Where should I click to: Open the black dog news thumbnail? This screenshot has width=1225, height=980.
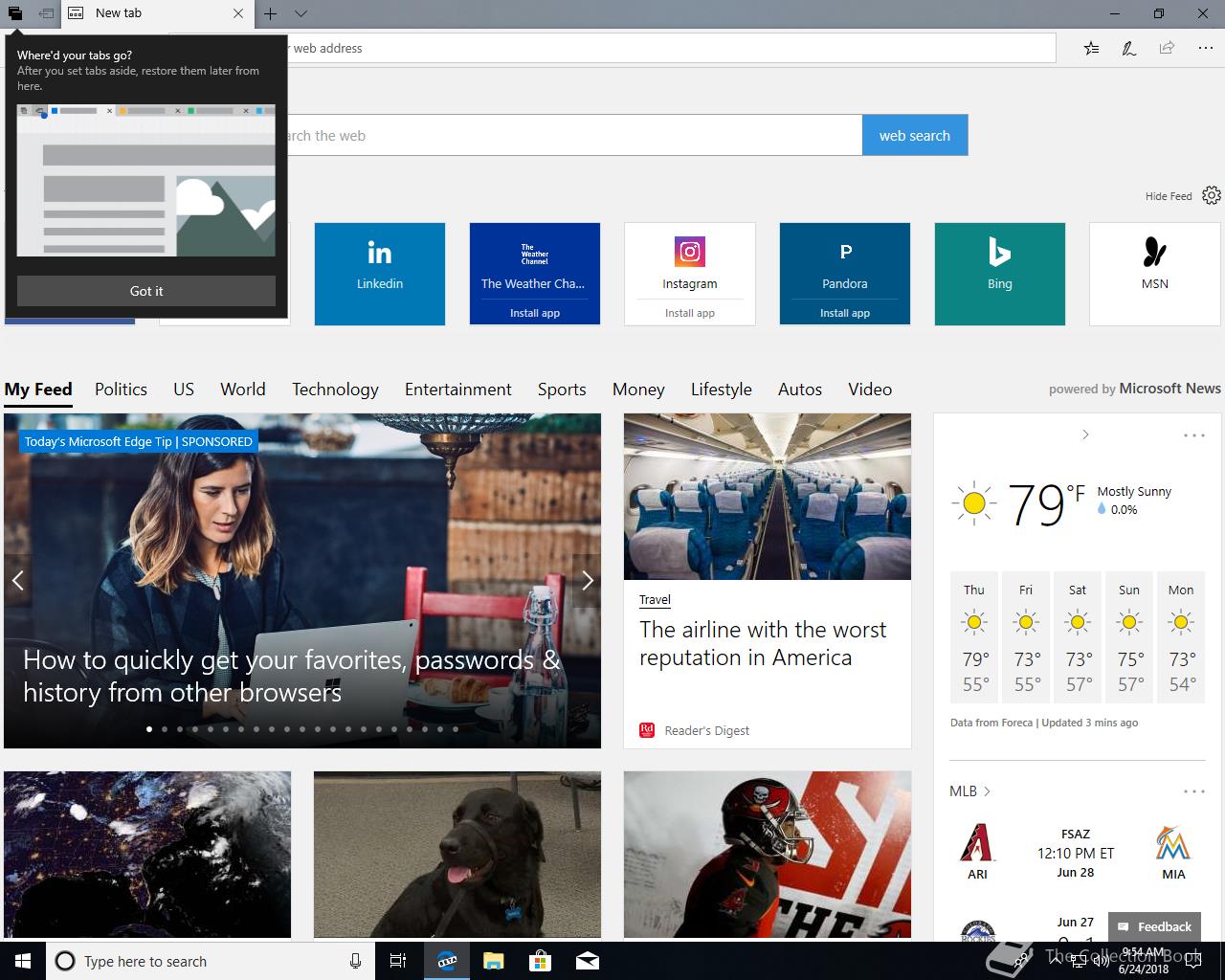(x=457, y=855)
